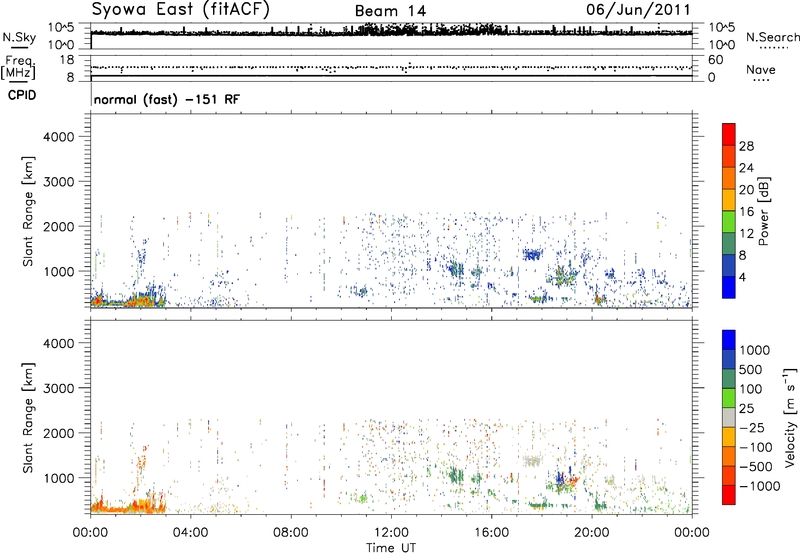Click the '18' frequency axis tick label
Viewport: 800px width, 554px height.
67,60
